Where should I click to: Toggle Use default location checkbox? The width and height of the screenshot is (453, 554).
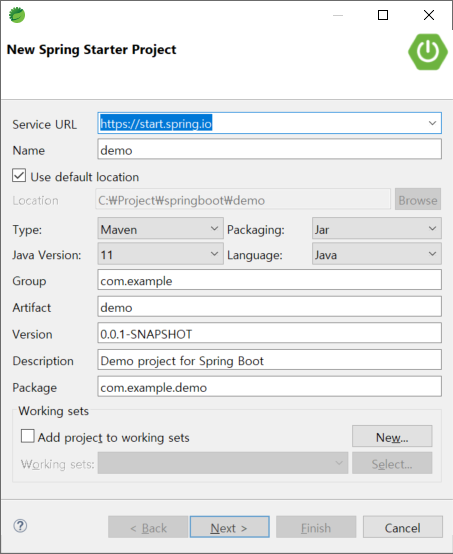coord(19,176)
